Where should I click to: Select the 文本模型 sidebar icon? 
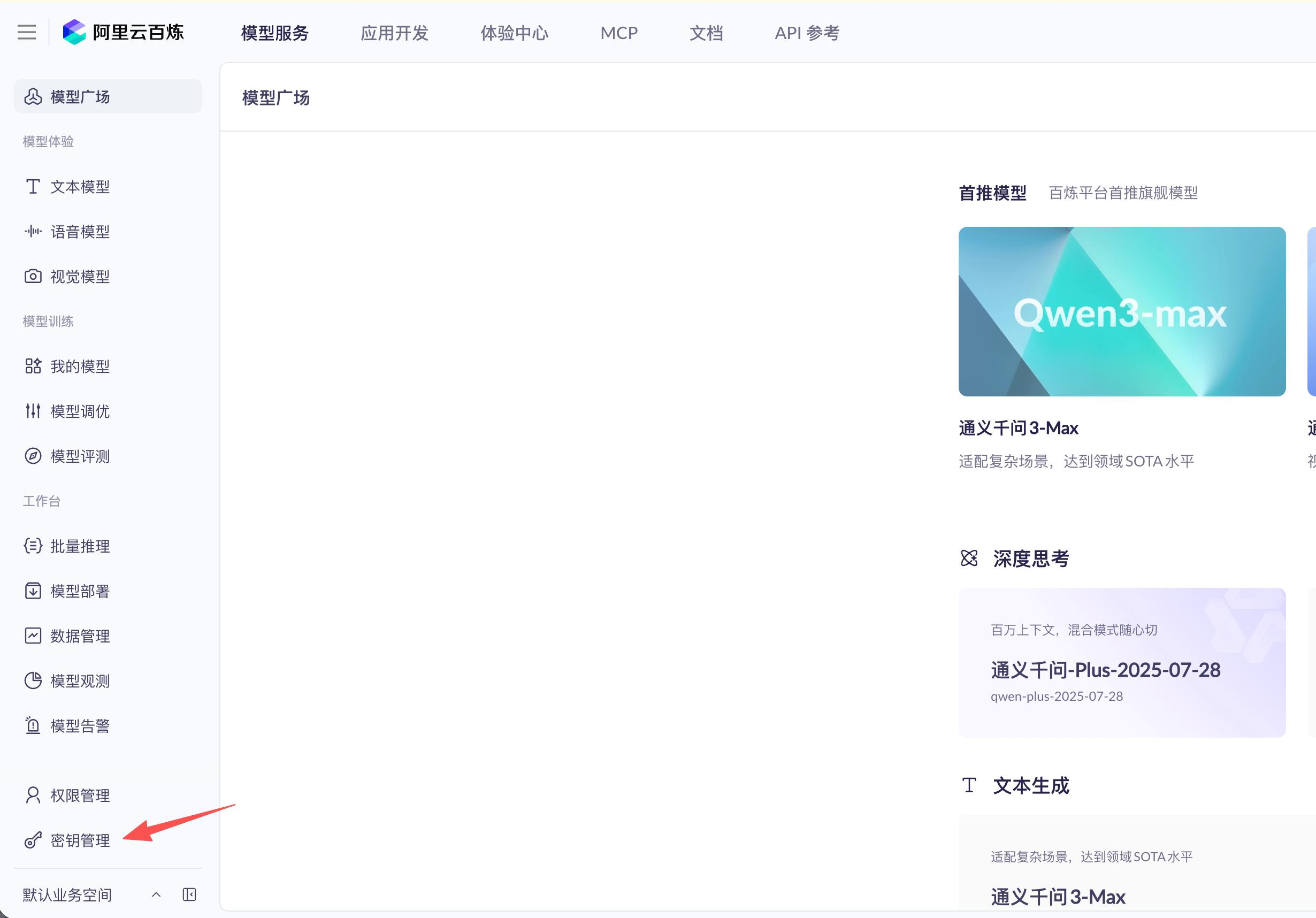coord(33,186)
